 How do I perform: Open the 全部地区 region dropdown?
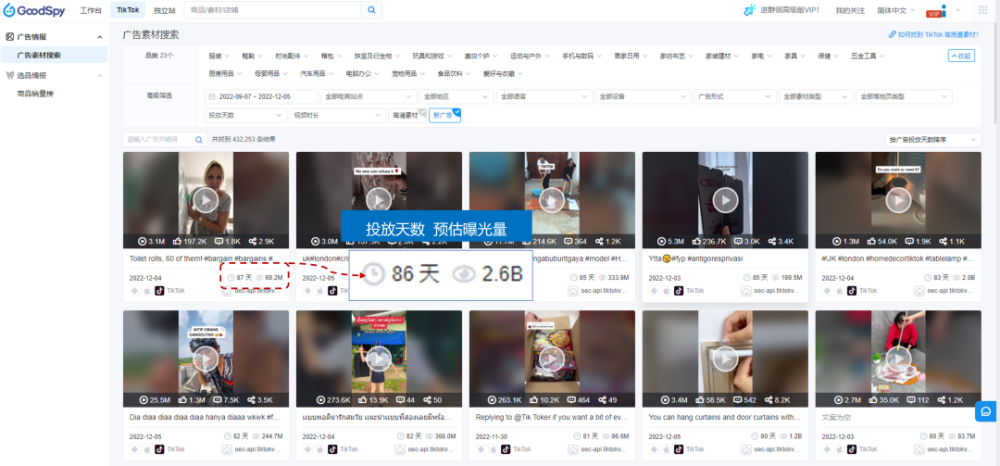click(457, 97)
